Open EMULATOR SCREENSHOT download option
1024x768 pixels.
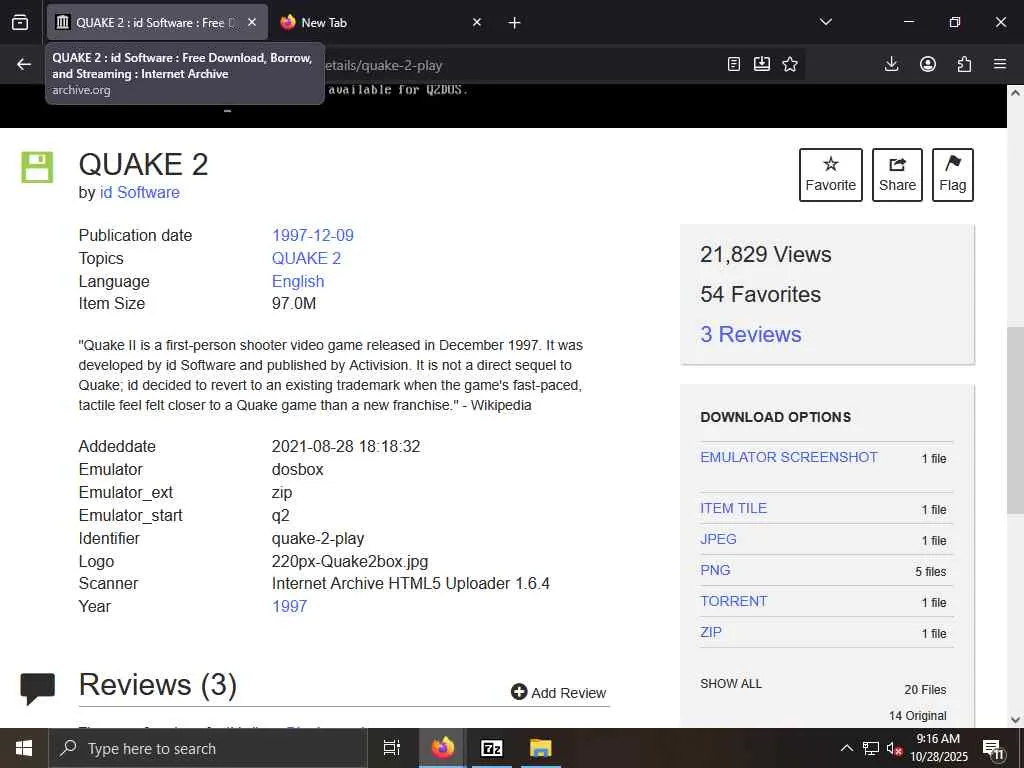point(789,457)
